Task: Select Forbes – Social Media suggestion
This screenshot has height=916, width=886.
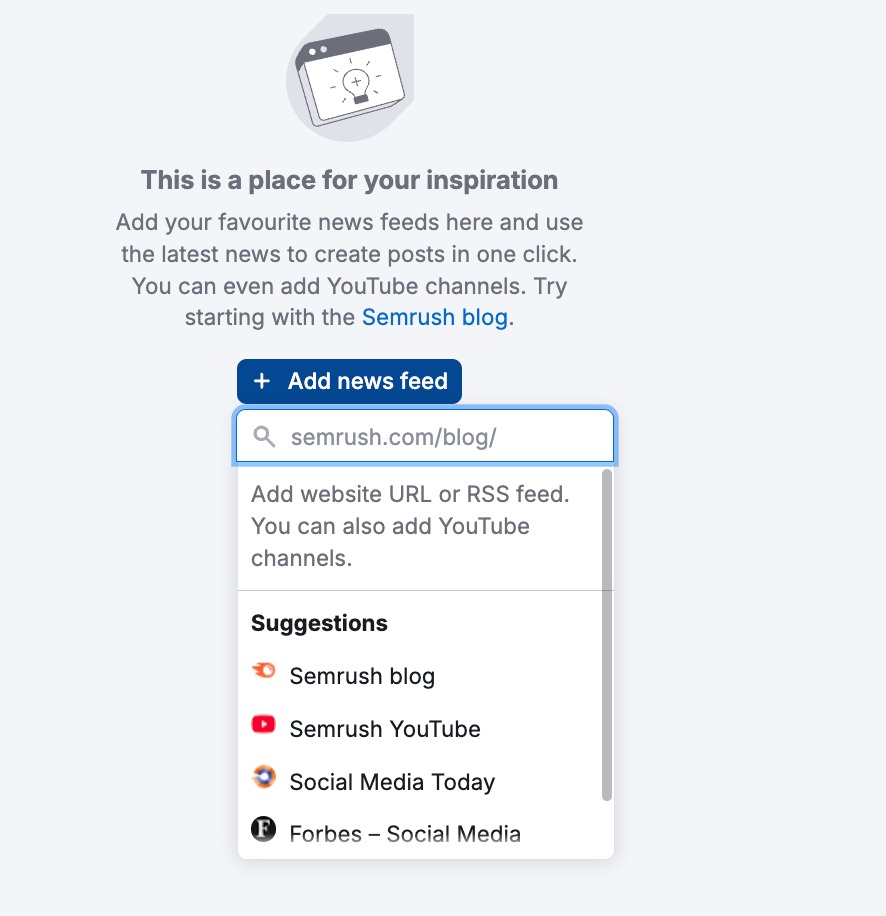Action: (x=405, y=833)
